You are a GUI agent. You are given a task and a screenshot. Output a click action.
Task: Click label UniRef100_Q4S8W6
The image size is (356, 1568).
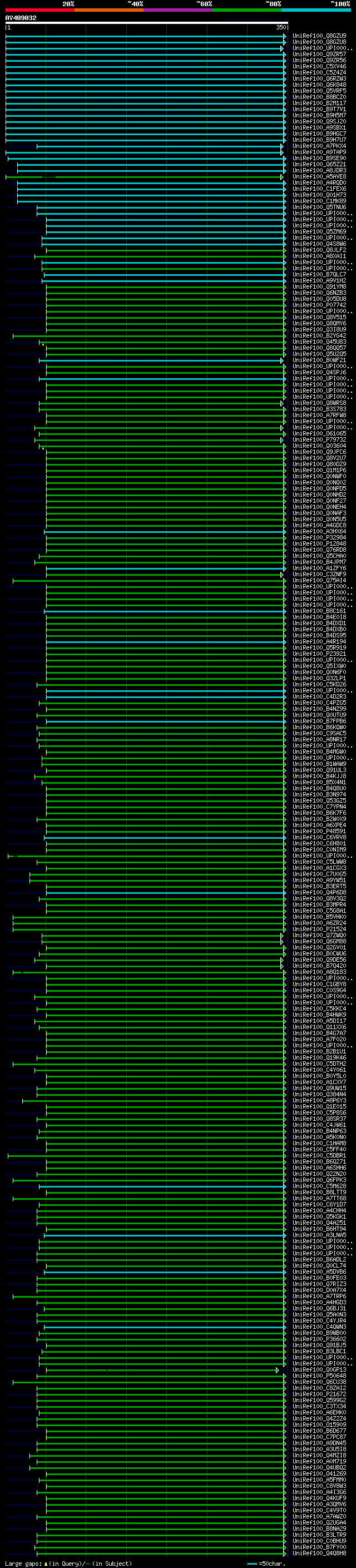[319, 244]
